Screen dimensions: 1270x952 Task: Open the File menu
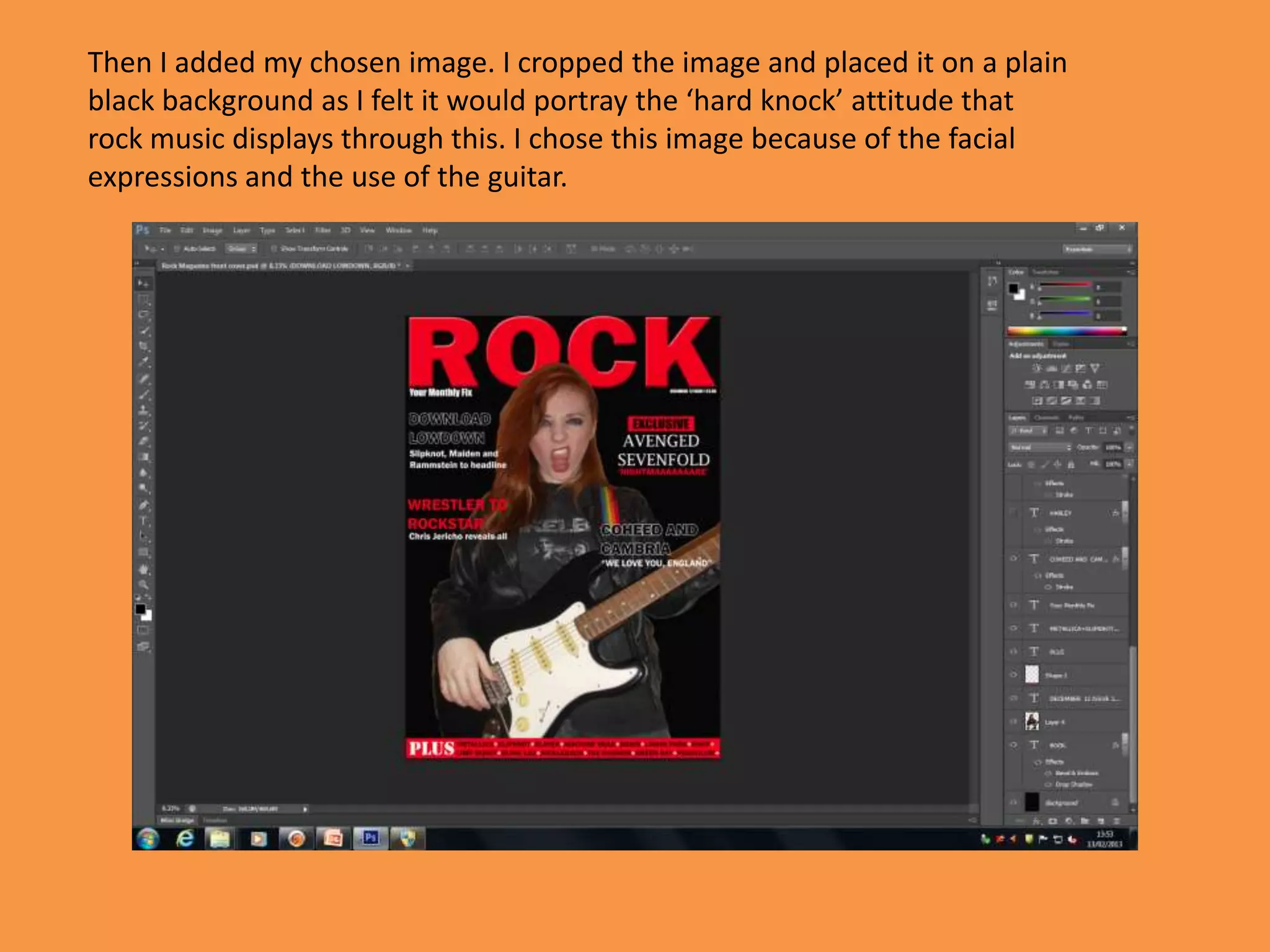165,230
